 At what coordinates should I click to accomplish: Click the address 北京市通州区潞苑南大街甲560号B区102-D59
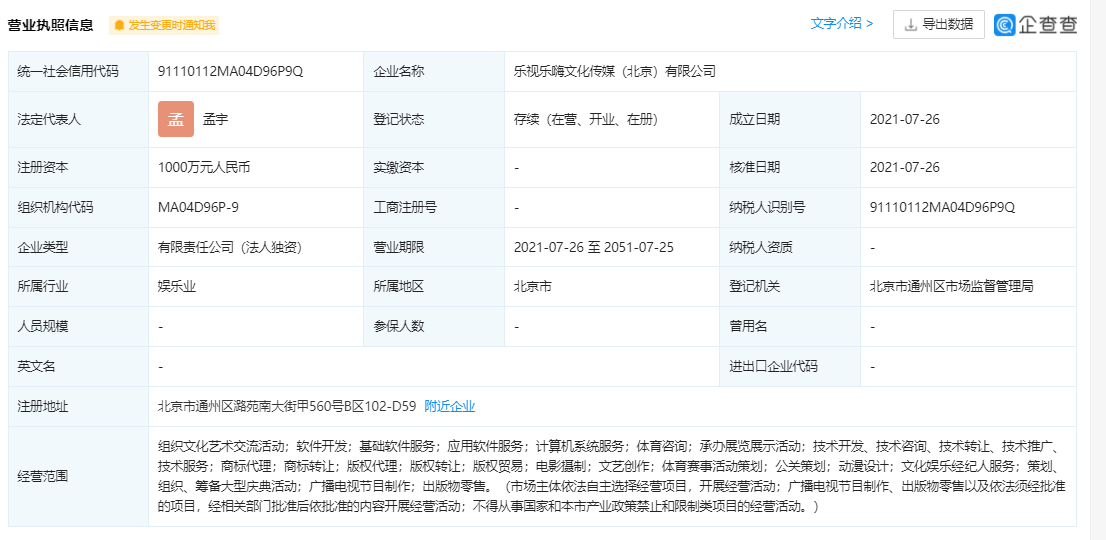point(286,406)
